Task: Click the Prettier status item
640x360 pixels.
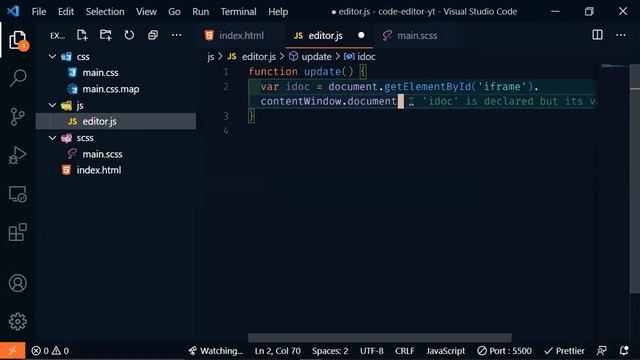Action: [564, 351]
